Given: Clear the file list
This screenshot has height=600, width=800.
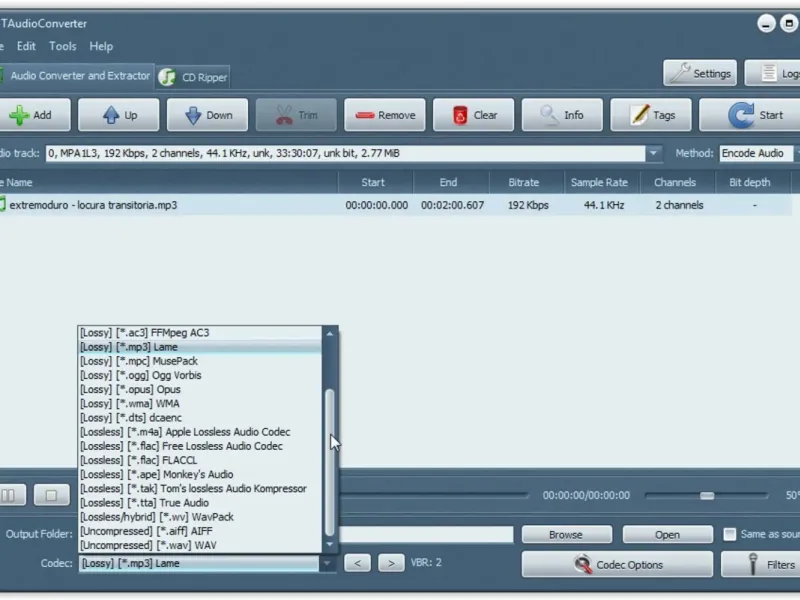Looking at the screenshot, I should [473, 115].
